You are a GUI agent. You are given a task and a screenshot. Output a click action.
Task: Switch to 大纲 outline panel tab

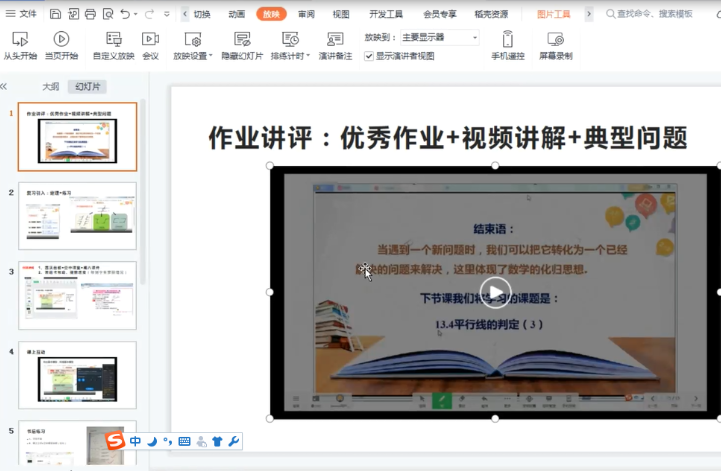51,87
